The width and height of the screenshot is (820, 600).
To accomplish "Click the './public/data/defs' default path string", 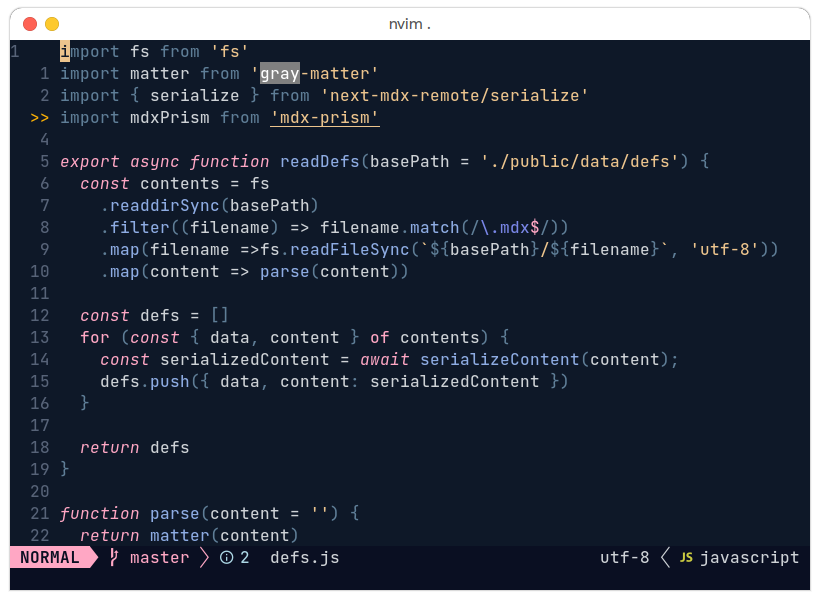I will pyautogui.click(x=579, y=162).
